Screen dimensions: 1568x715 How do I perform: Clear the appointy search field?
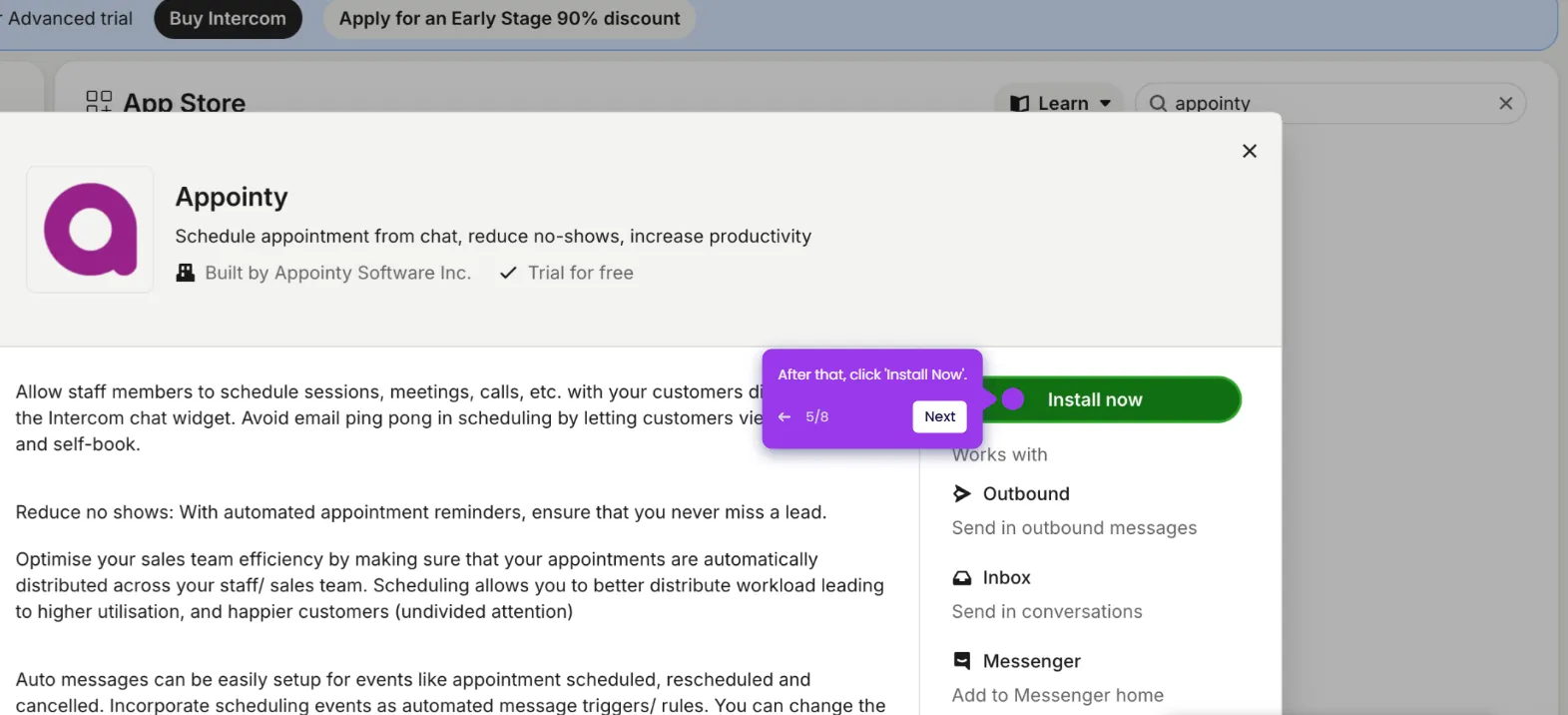(x=1505, y=103)
